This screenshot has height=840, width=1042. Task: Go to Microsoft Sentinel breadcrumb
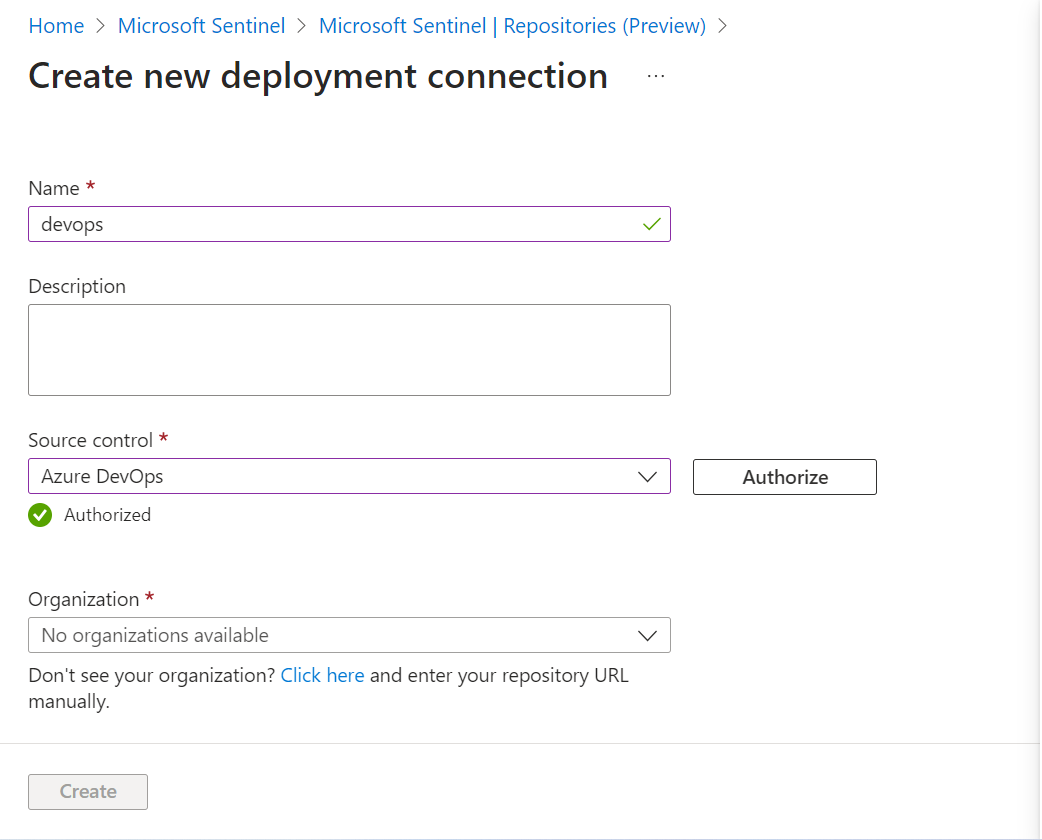[x=201, y=26]
